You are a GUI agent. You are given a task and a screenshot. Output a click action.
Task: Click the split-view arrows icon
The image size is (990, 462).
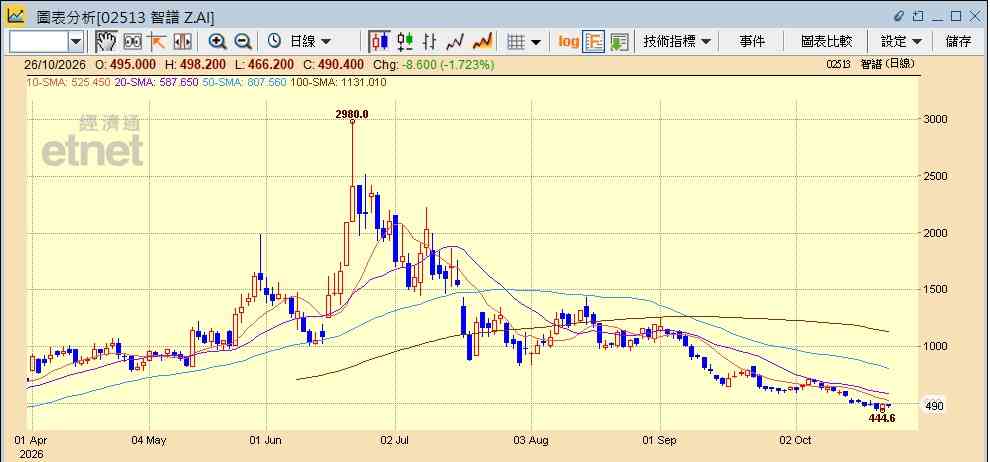coord(182,42)
